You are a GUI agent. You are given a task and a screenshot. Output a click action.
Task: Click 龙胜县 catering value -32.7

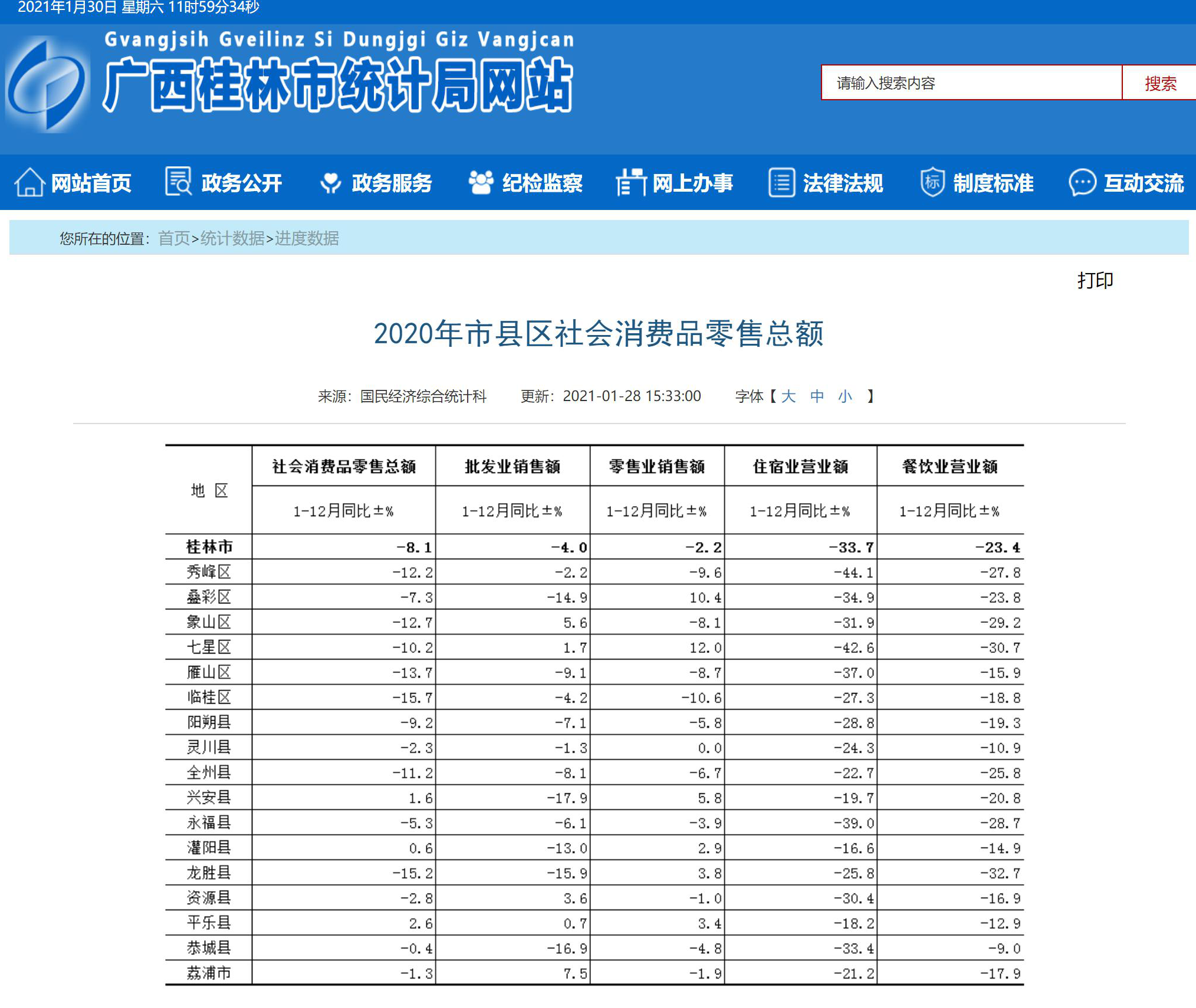click(1000, 873)
